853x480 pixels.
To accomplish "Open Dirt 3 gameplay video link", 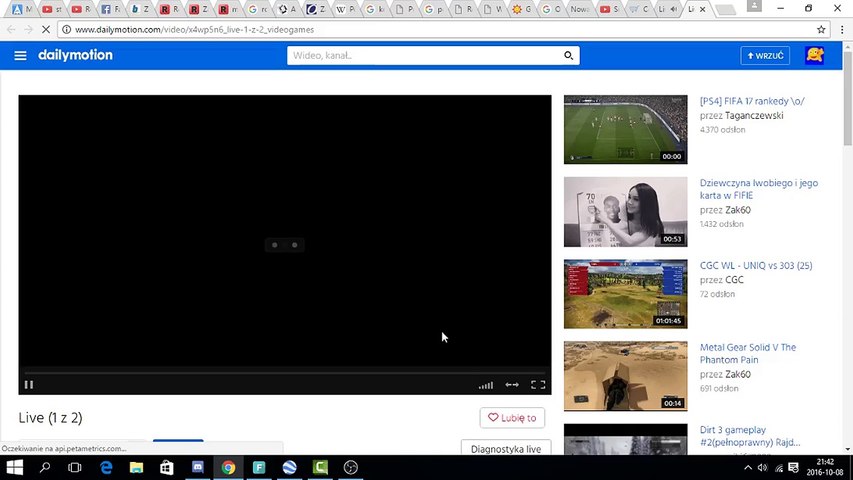I will [750, 436].
